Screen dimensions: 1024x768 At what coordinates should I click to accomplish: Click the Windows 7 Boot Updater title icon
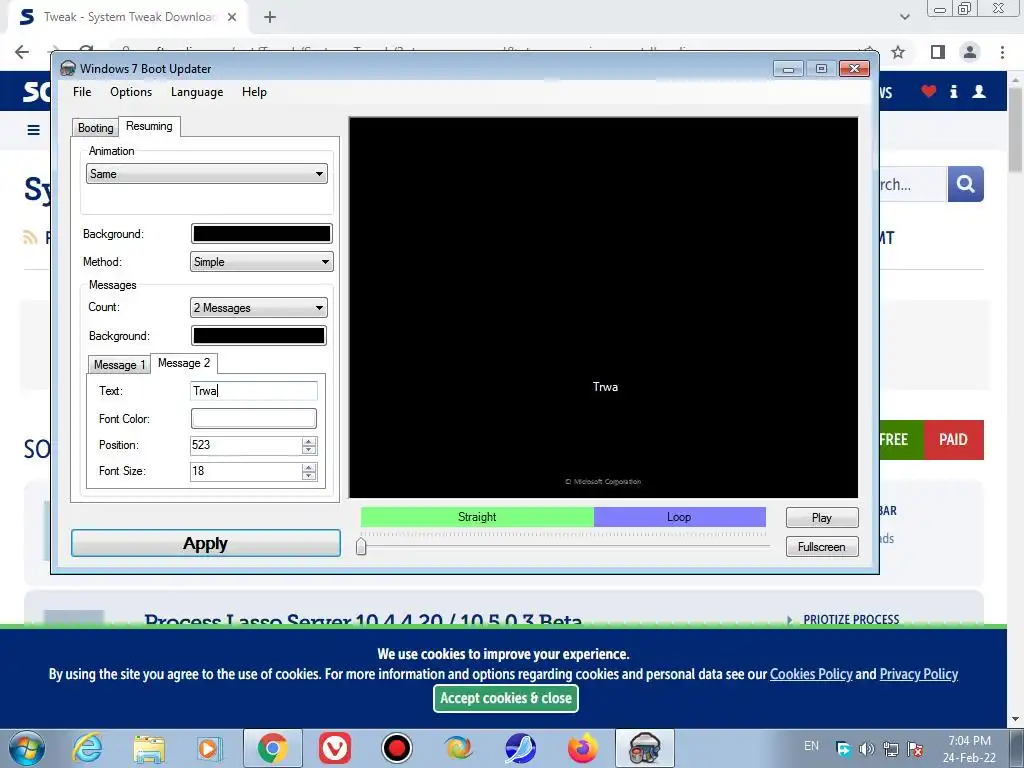67,69
